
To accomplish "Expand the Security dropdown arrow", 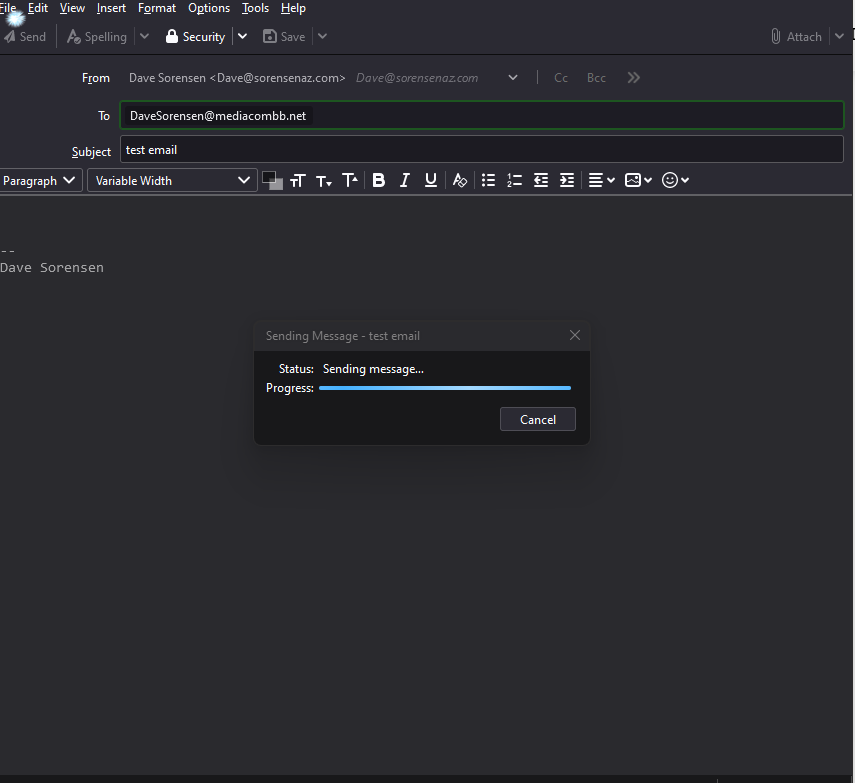I will tap(243, 37).
